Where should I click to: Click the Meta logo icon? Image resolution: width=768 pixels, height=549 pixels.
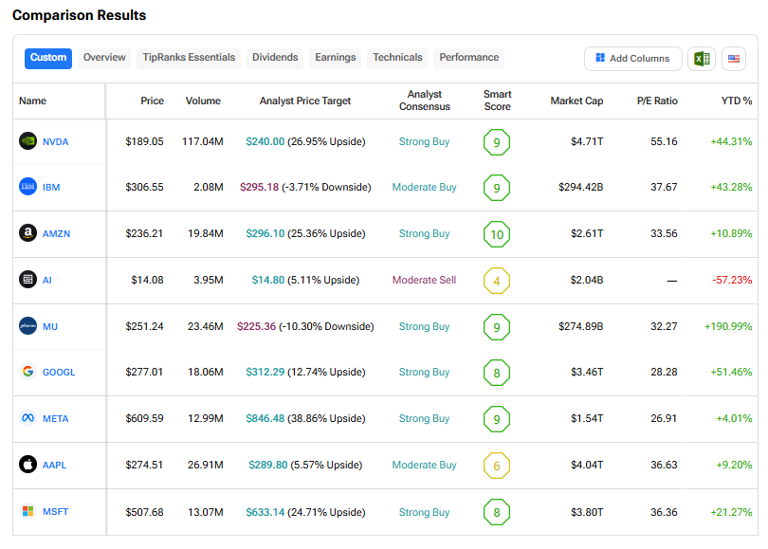click(x=28, y=418)
